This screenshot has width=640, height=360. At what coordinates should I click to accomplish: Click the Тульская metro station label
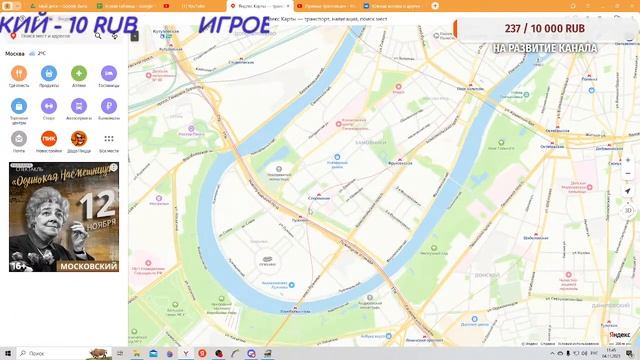pos(609,325)
